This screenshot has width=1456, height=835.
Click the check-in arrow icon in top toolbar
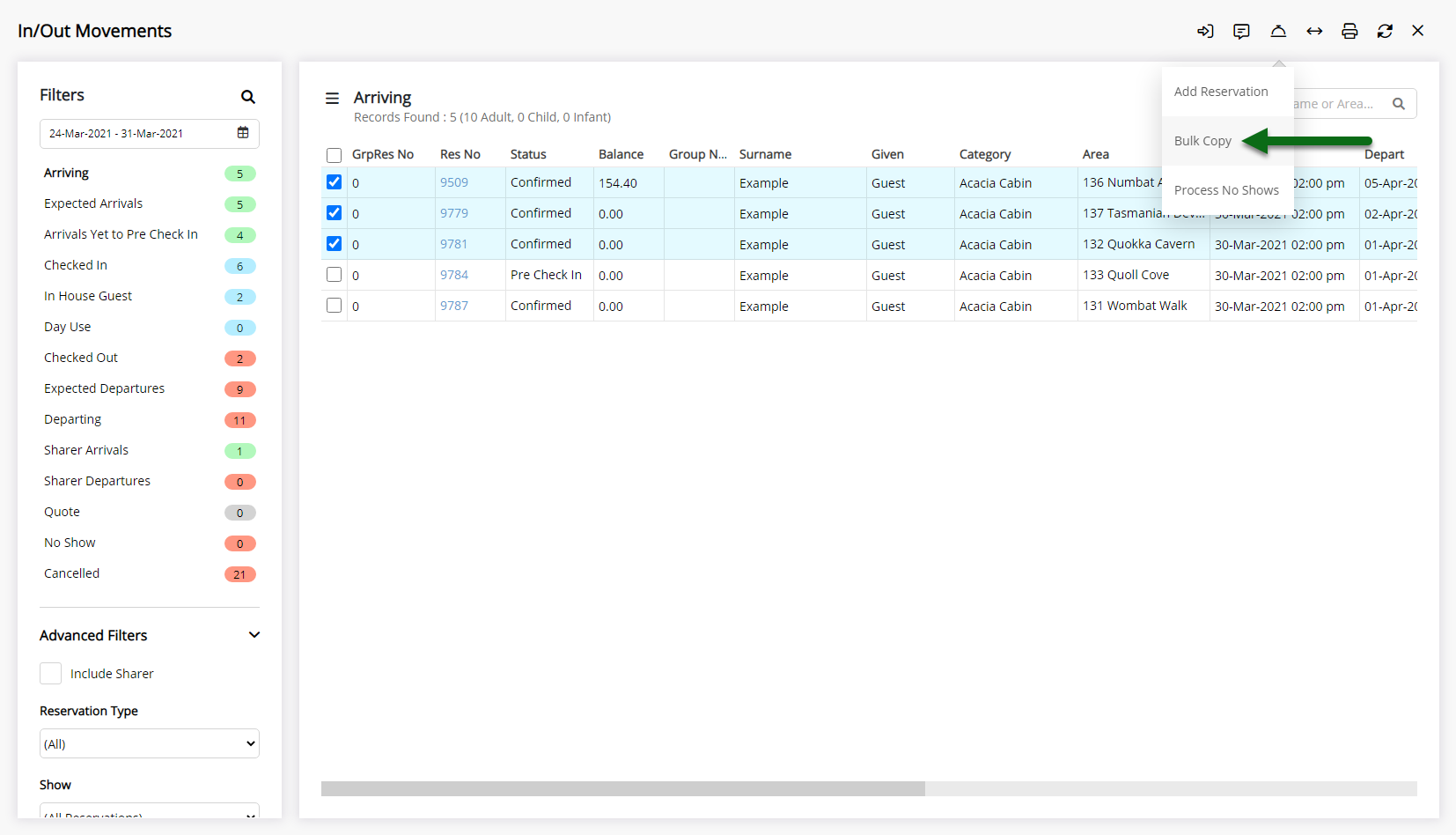coord(1205,31)
